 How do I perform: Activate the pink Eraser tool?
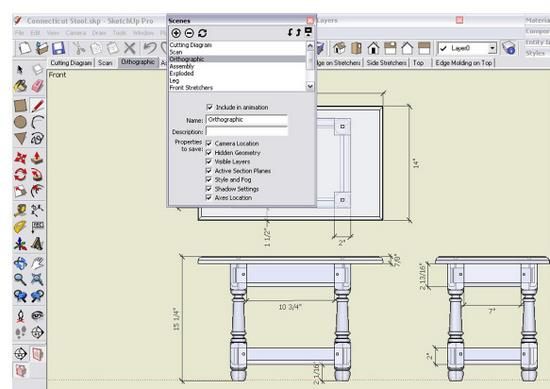click(37, 86)
